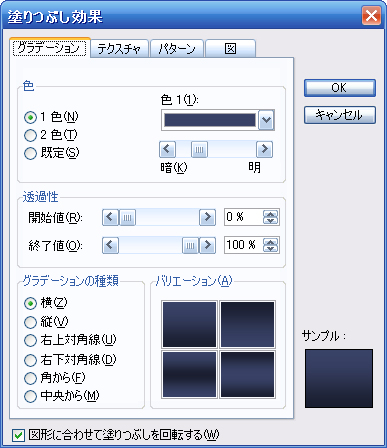
Task: Increase 終了値 percent with spinner up arrow
Action: pos(270,242)
